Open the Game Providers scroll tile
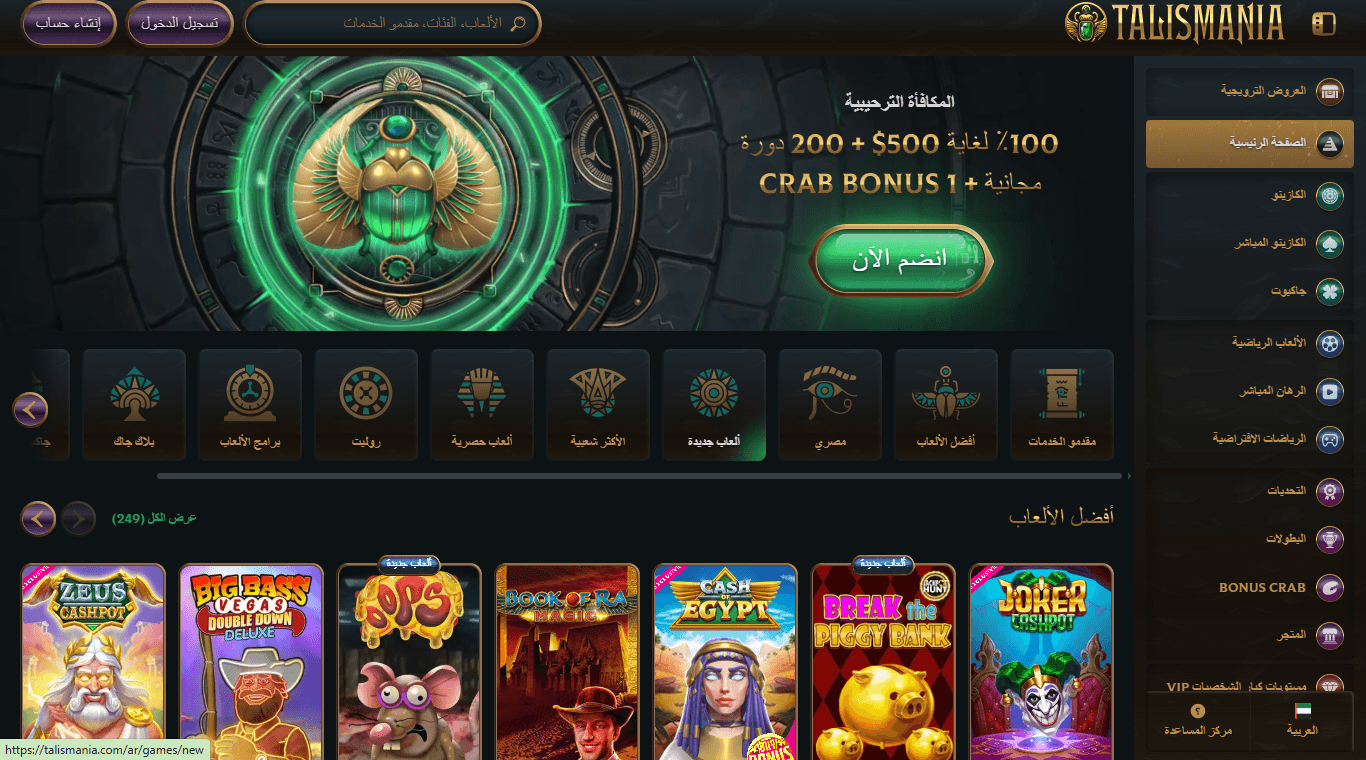This screenshot has height=760, width=1366. coord(1062,405)
